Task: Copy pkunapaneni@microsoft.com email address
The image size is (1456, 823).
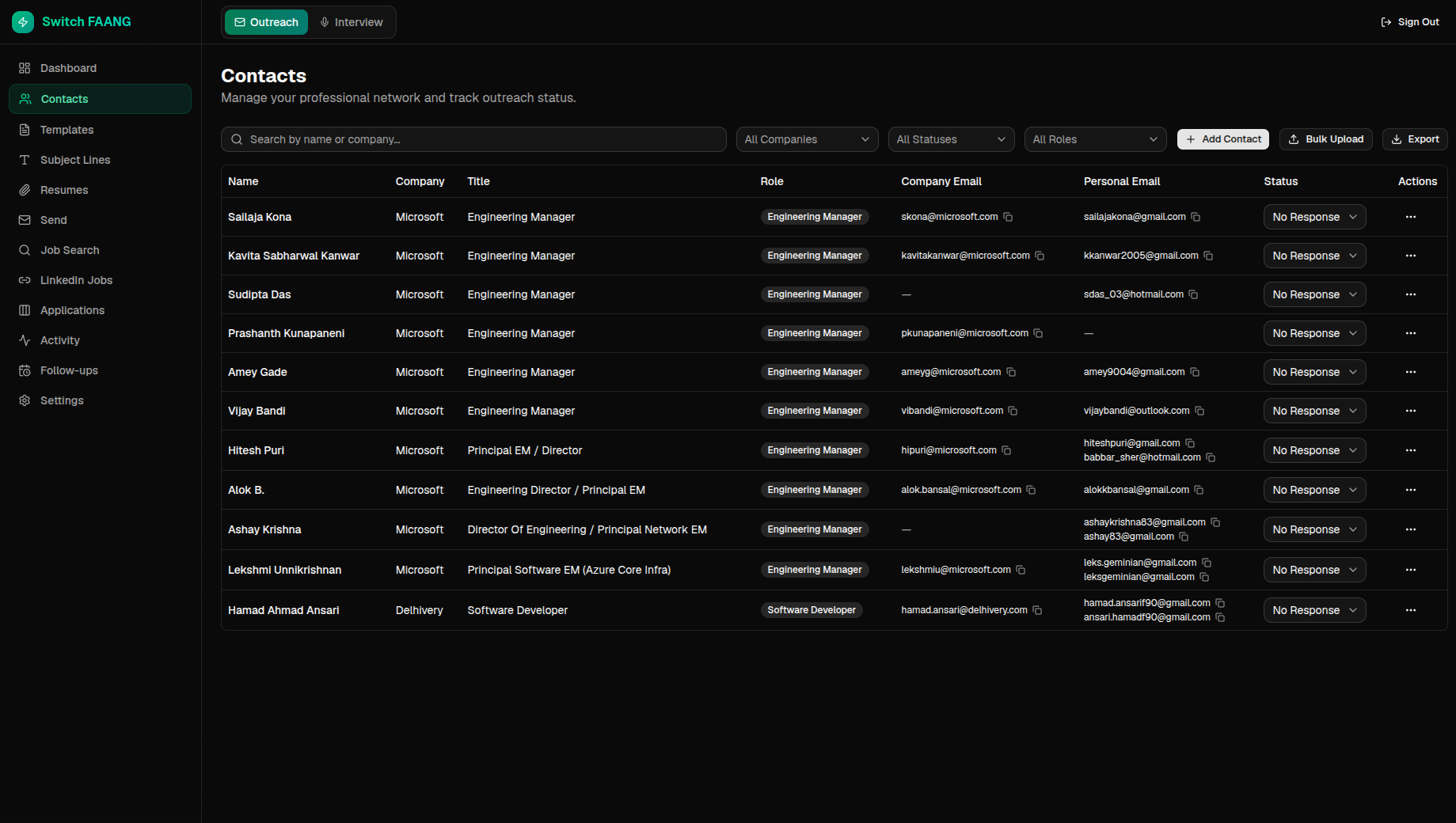Action: tap(1038, 333)
